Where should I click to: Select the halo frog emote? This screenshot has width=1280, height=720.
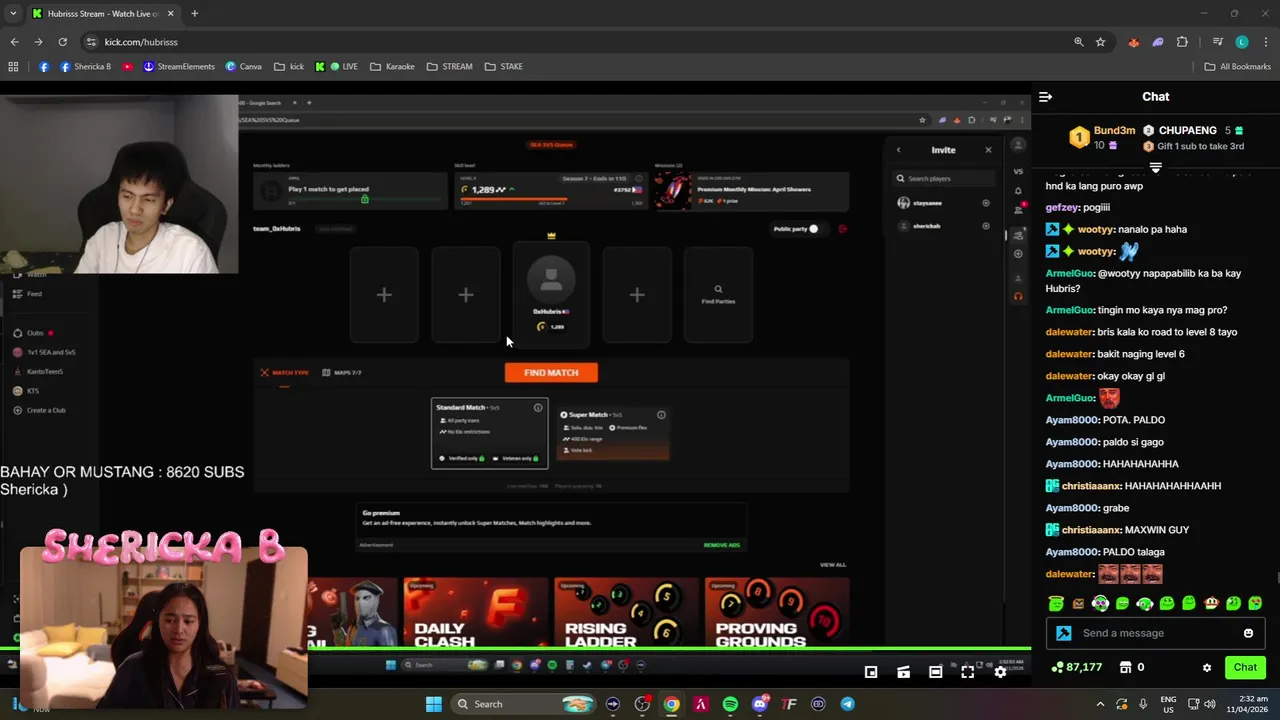[x=1056, y=603]
